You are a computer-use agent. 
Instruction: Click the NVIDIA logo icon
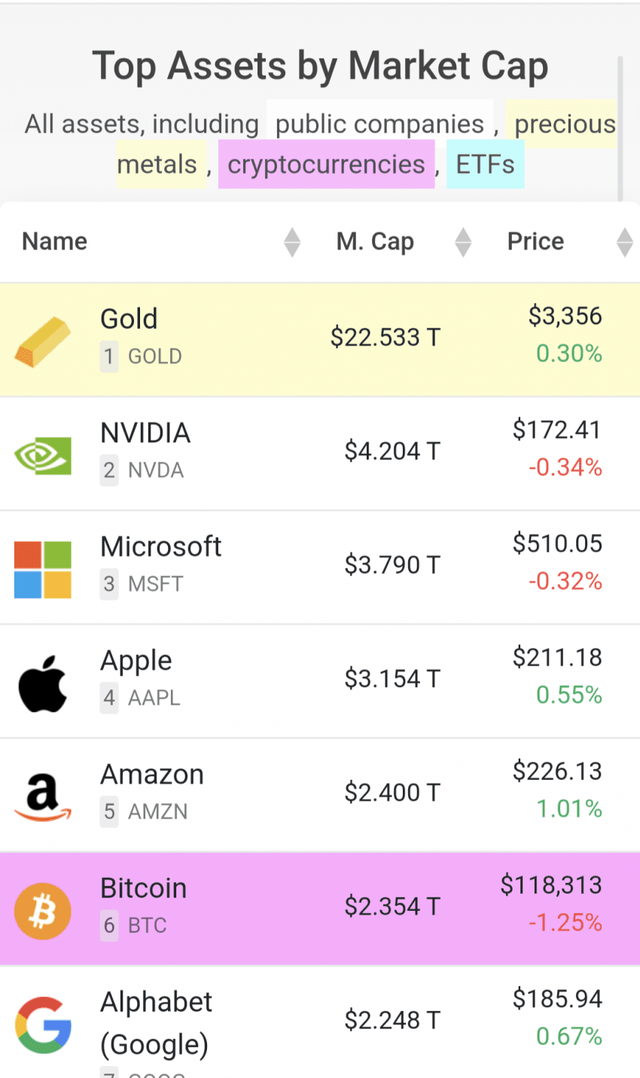click(x=43, y=455)
